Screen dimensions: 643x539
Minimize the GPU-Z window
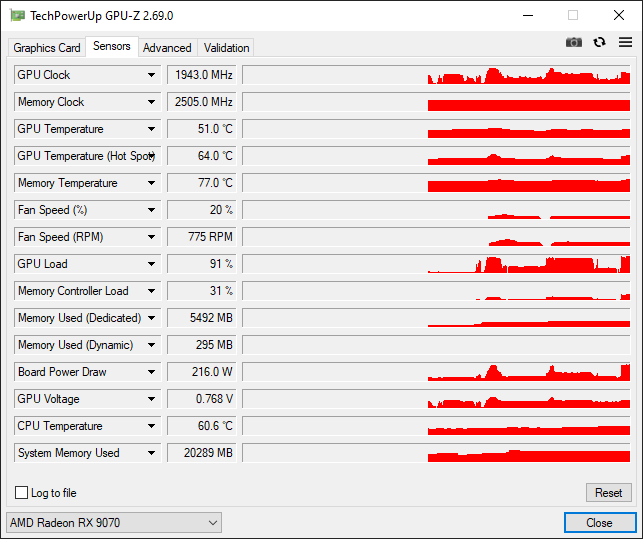528,16
